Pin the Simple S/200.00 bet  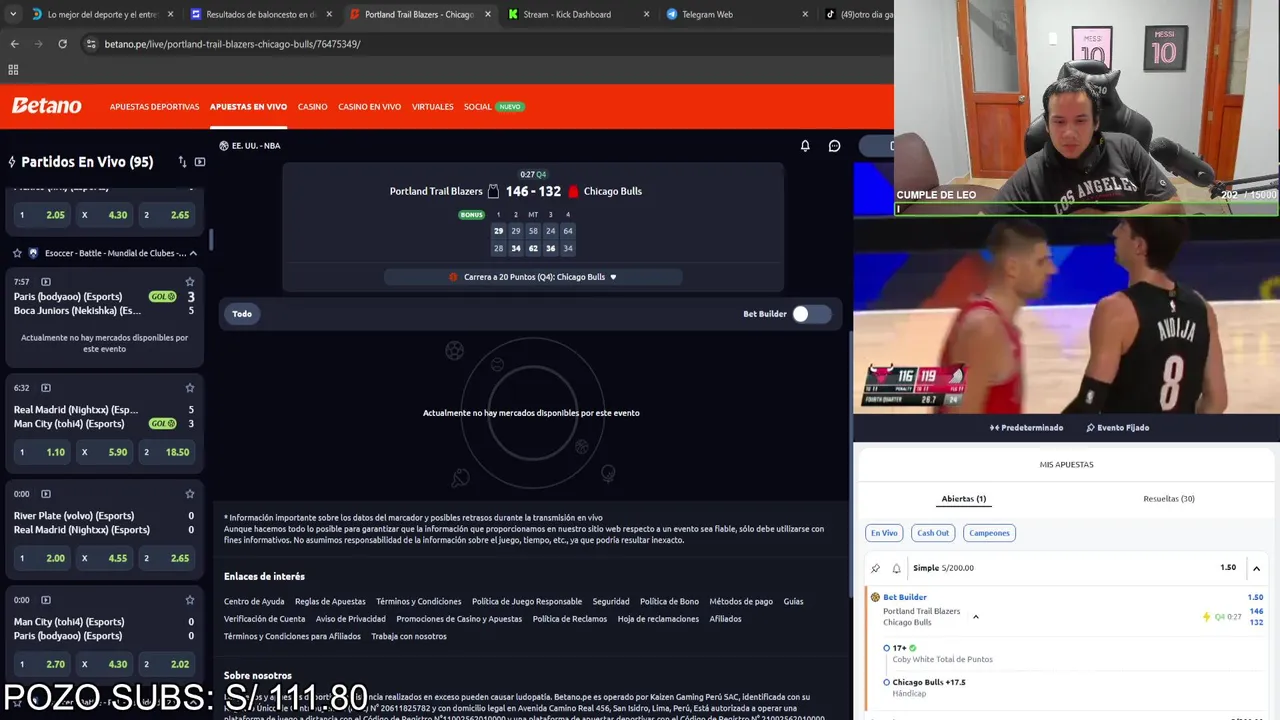[x=876, y=568]
